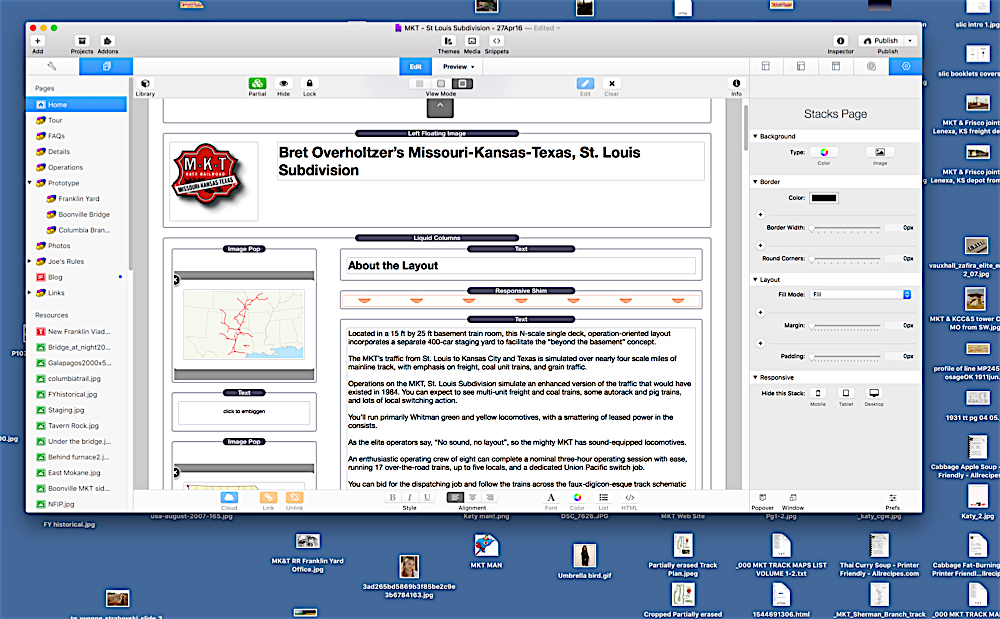Viewport: 1000px width, 619px height.
Task: Open the Projects icon
Action: click(82, 41)
